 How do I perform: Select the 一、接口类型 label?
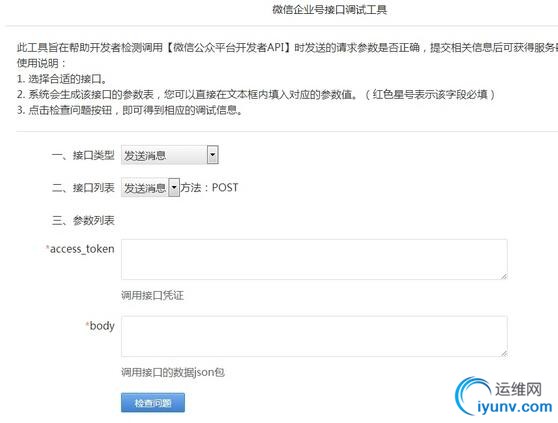click(83, 155)
